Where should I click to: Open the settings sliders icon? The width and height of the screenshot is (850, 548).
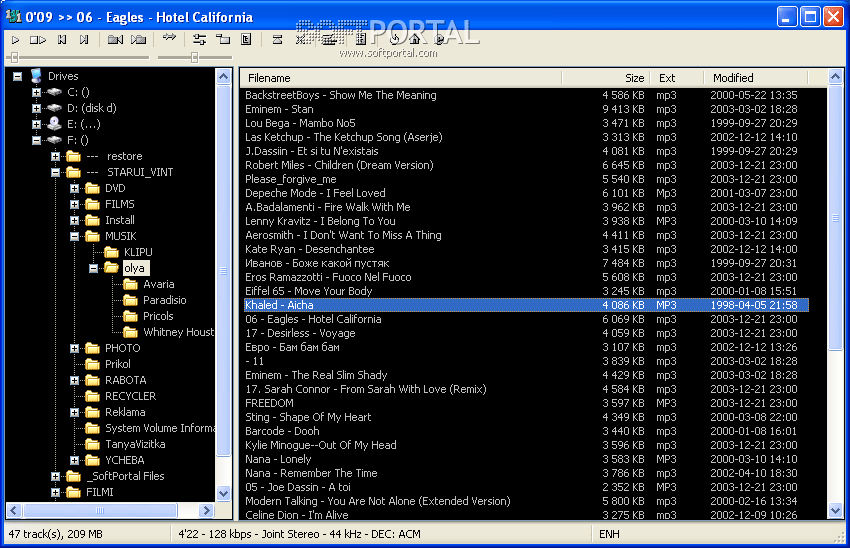point(199,40)
